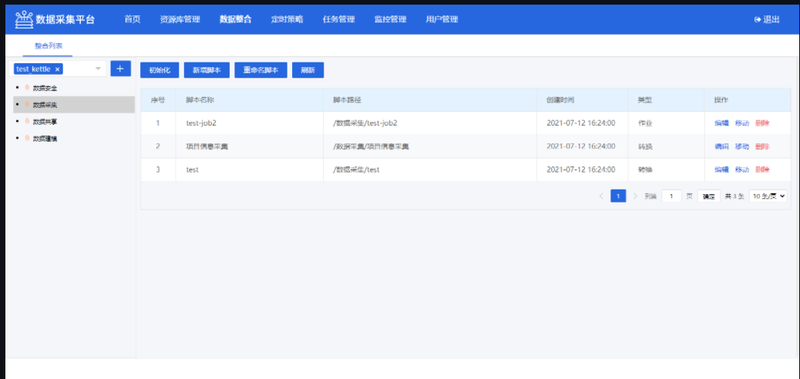800x379 pixels.
Task: Click 删除 for the /数据采集/test row
Action: click(x=762, y=169)
